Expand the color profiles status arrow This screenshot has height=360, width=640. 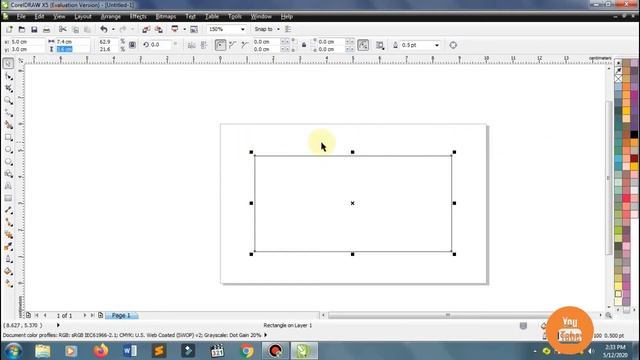click(x=266, y=335)
